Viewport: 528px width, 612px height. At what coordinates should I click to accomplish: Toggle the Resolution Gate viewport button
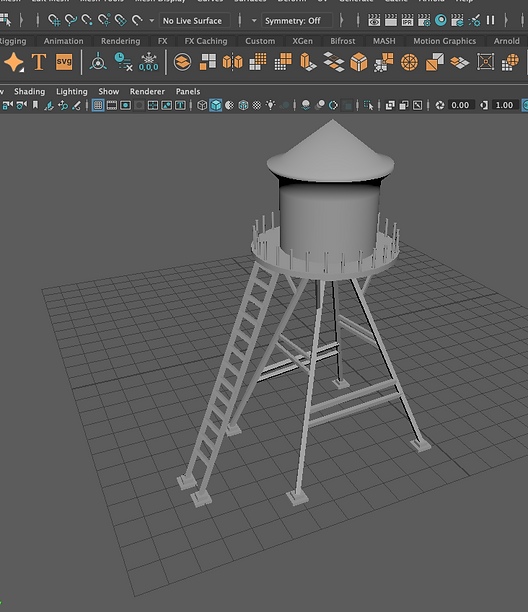point(125,105)
